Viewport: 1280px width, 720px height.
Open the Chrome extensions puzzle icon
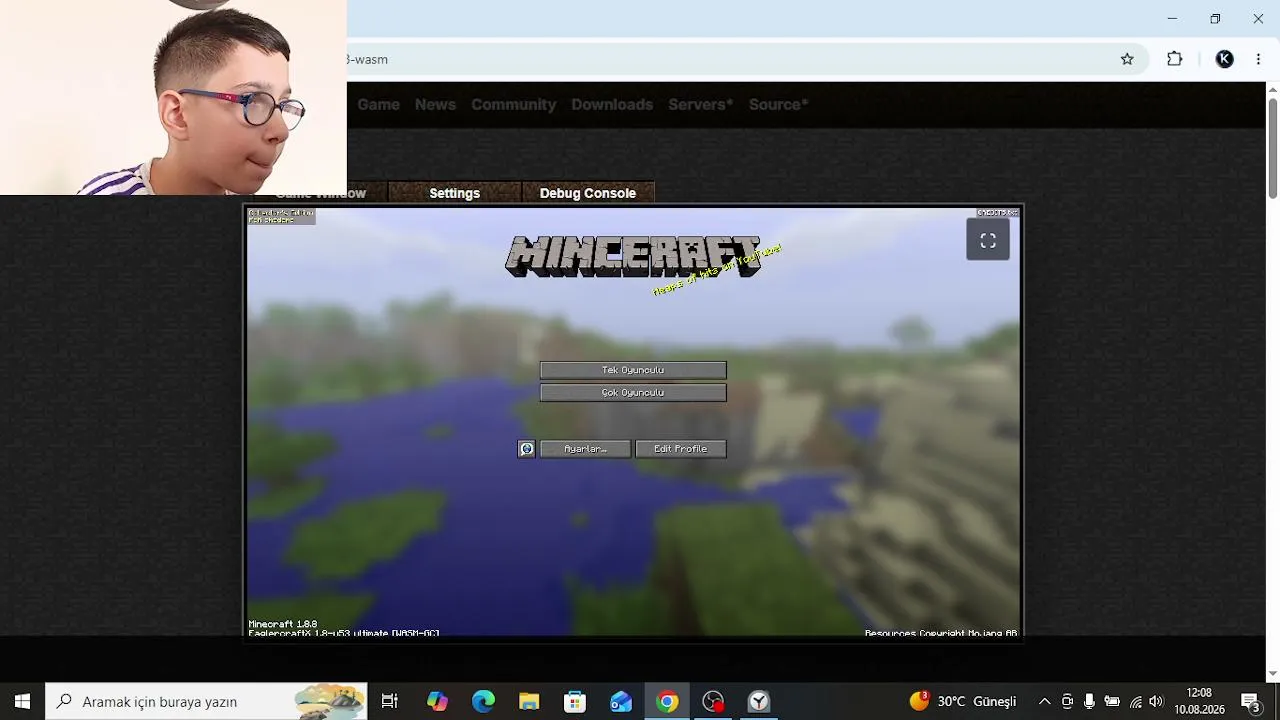click(1175, 59)
